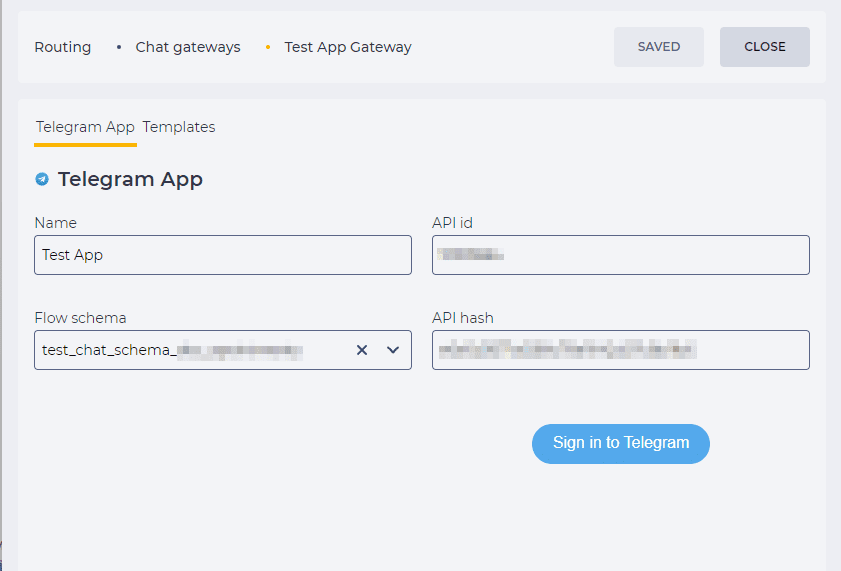This screenshot has width=841, height=571.
Task: Click Sign in to Telegram button
Action: 621,444
